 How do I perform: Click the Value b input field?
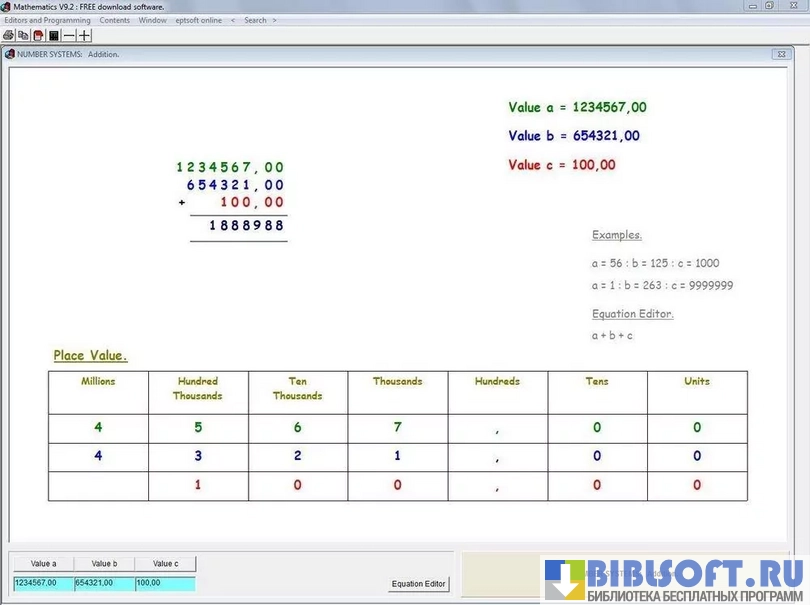pyautogui.click(x=104, y=583)
